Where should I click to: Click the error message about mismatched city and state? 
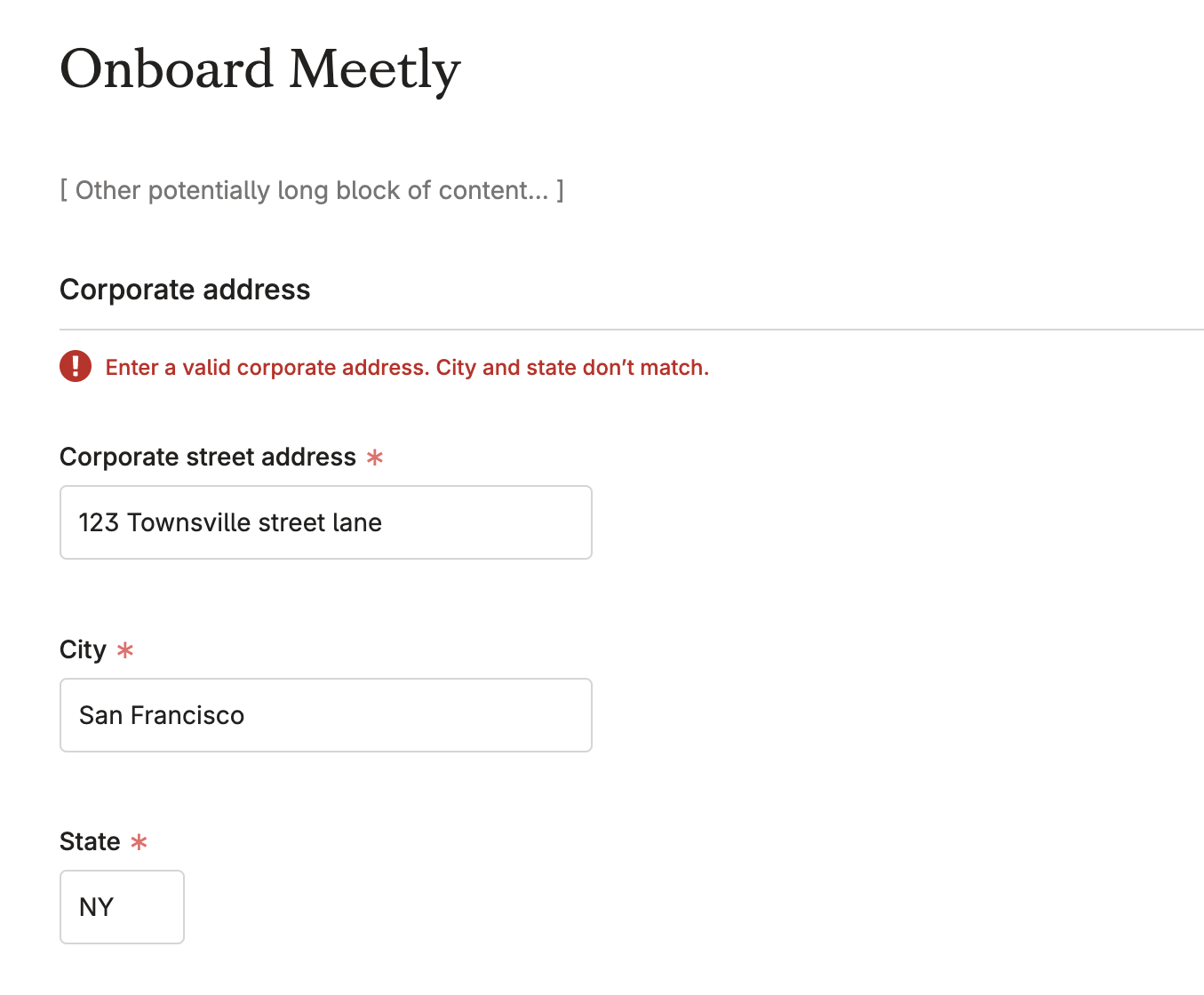(407, 367)
